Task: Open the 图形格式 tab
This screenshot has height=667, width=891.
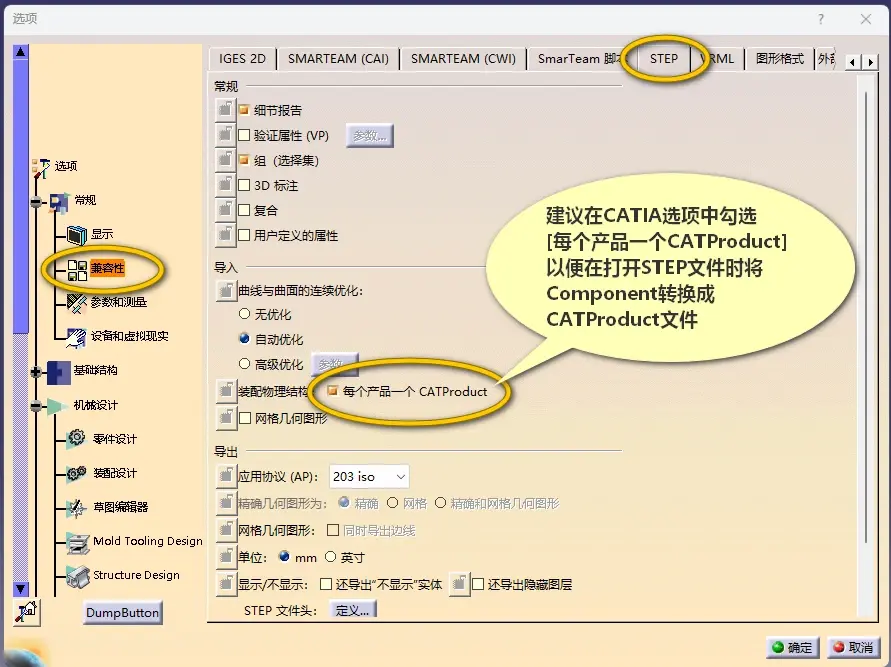Action: point(780,59)
